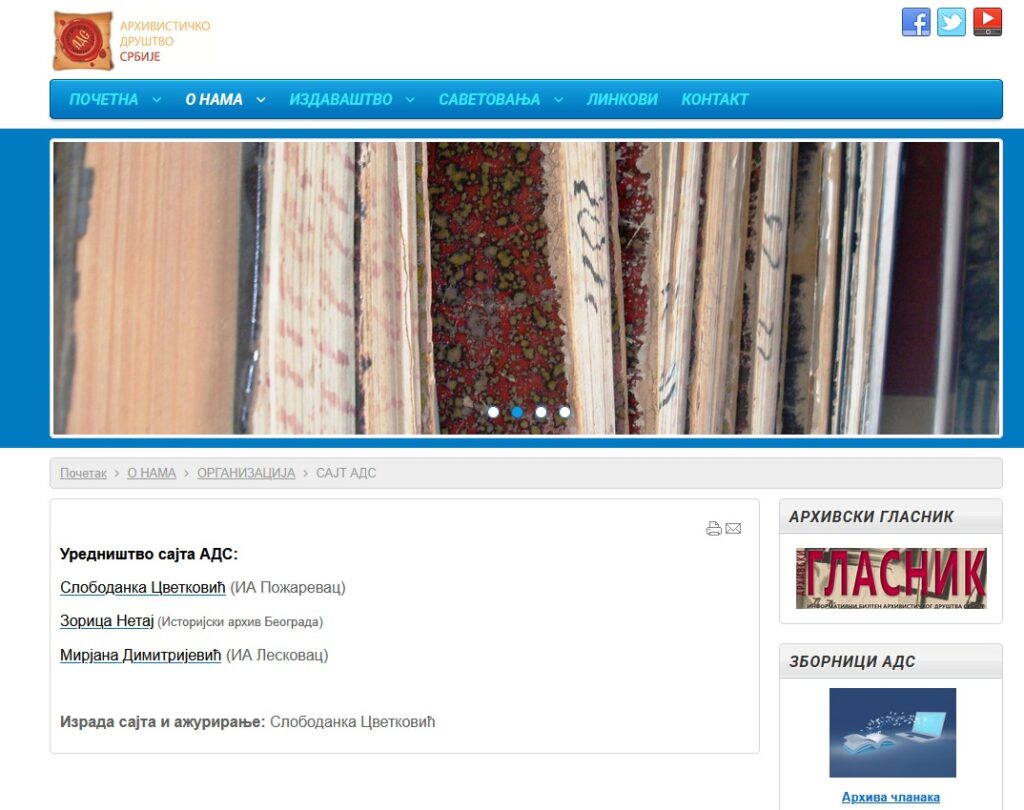Open Мирјана Димитријевић link

point(140,656)
